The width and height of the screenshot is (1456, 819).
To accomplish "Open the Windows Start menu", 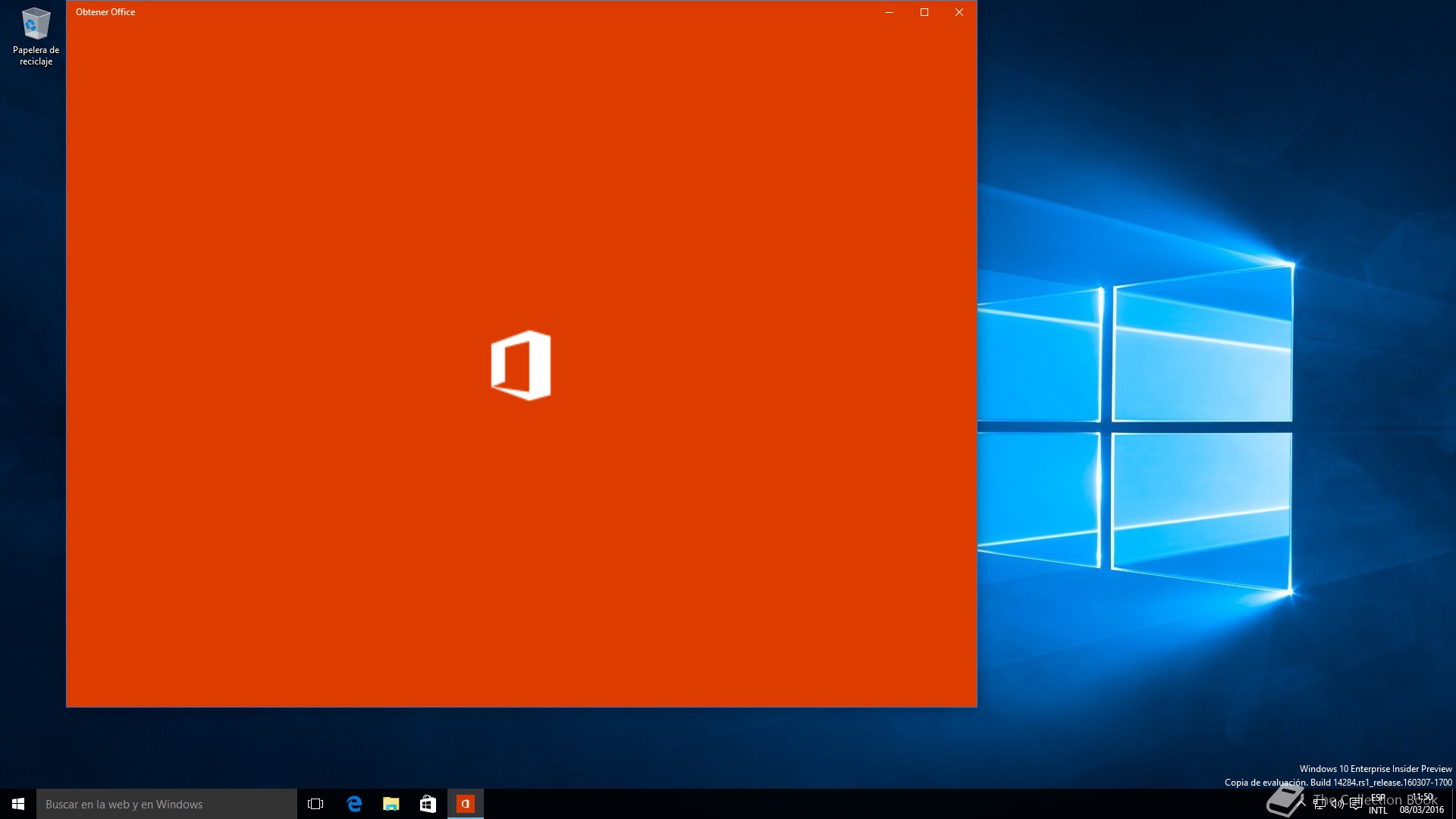I will point(18,804).
